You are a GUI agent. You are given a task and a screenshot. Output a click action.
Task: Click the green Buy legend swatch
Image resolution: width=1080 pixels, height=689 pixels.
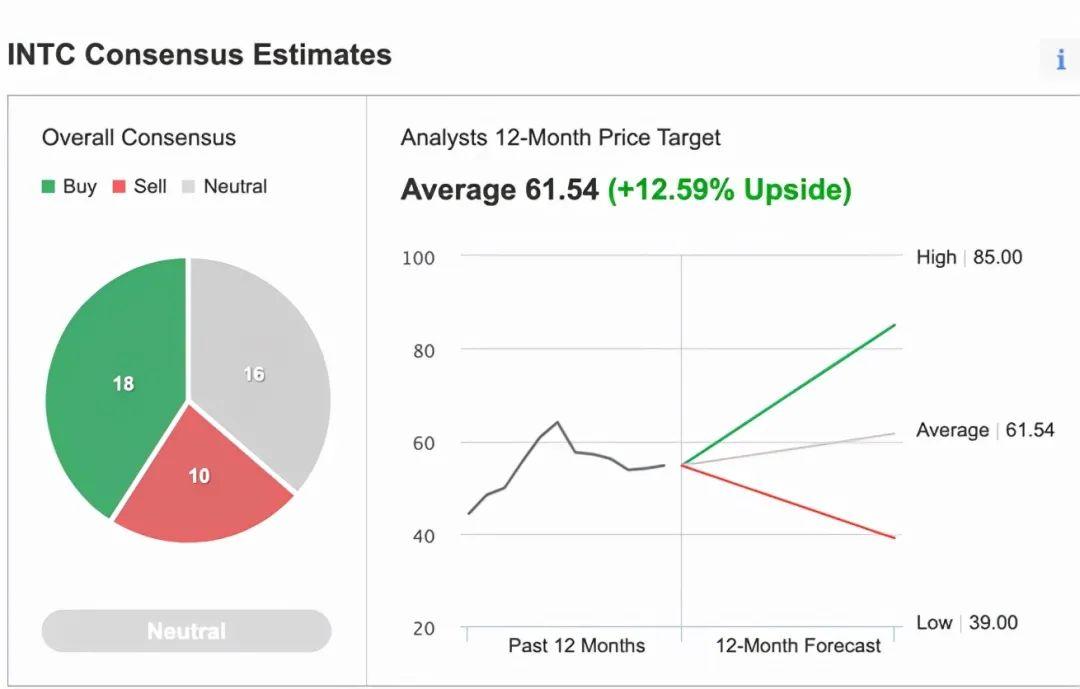(x=48, y=187)
